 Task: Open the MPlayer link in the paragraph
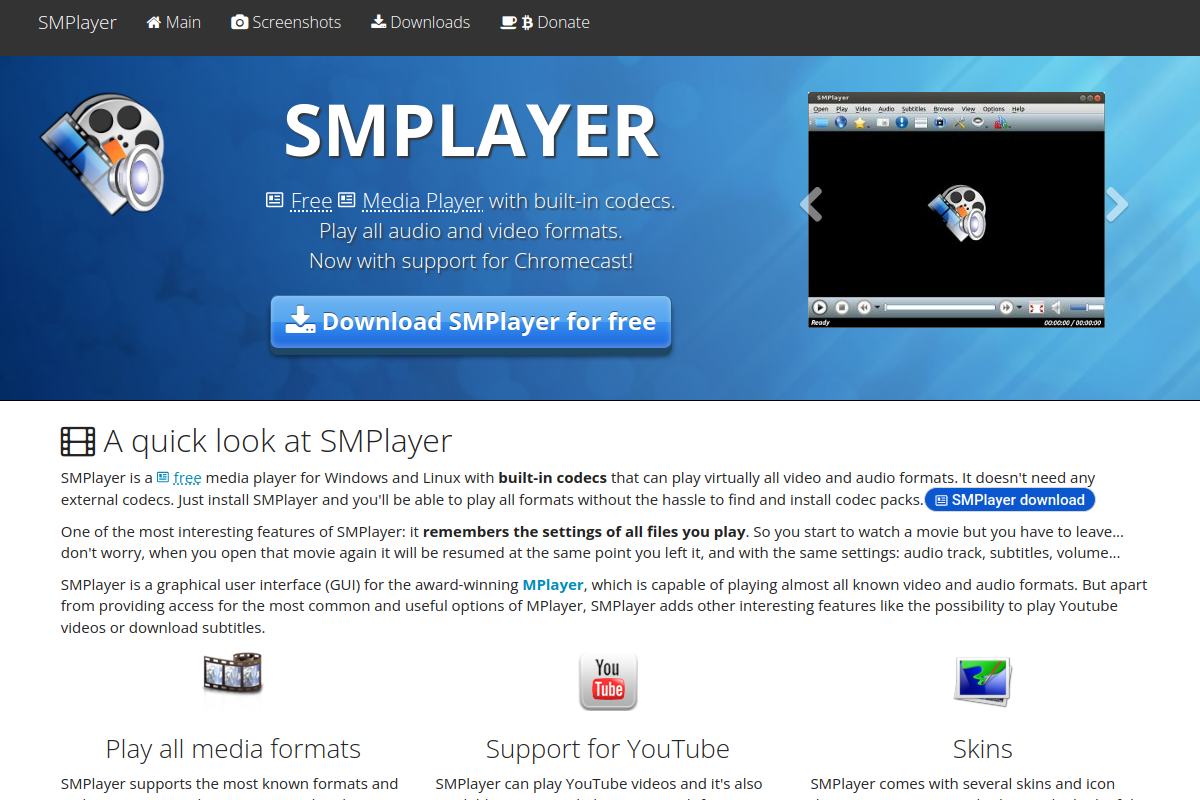tap(553, 584)
